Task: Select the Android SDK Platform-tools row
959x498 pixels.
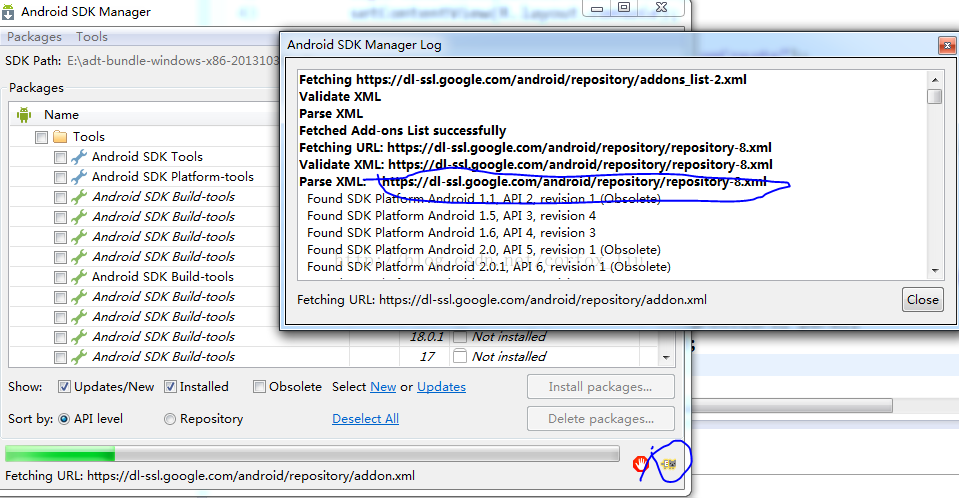Action: point(172,177)
